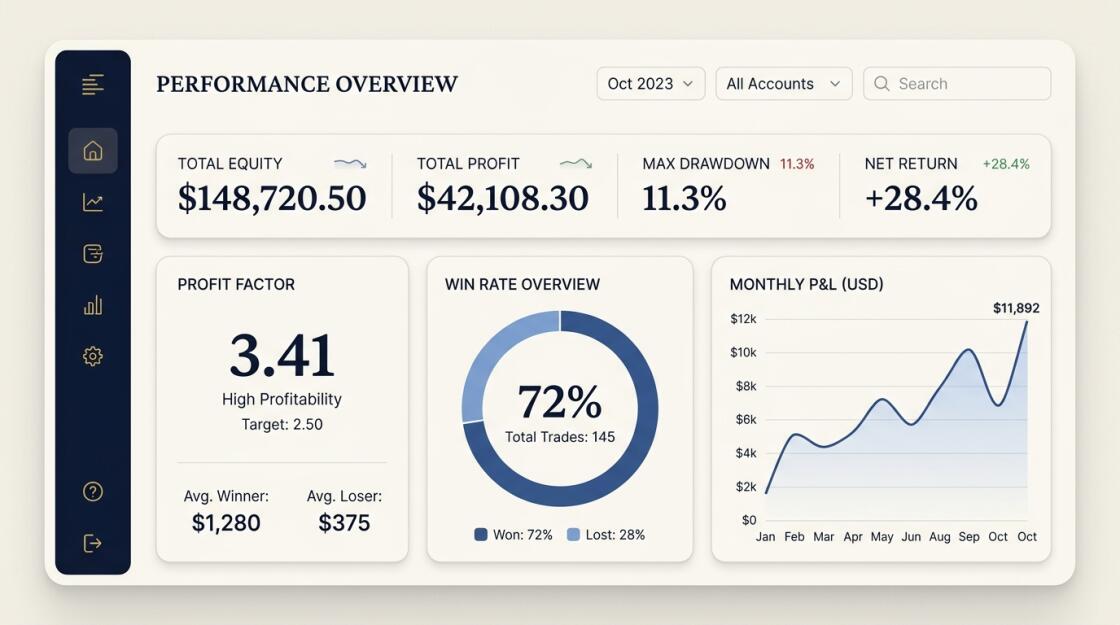Open the wallet icon in sidebar
The width and height of the screenshot is (1120, 625).
[x=93, y=254]
